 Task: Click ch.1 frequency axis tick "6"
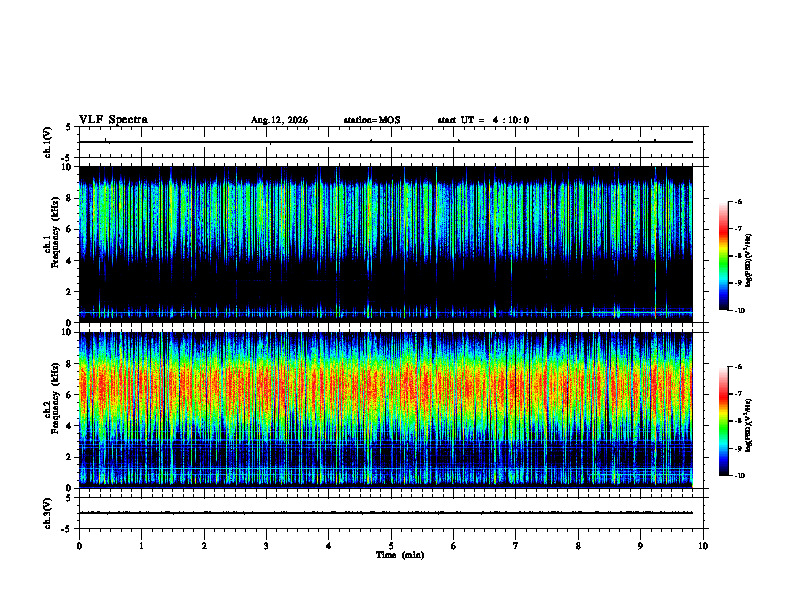pyautogui.click(x=70, y=229)
